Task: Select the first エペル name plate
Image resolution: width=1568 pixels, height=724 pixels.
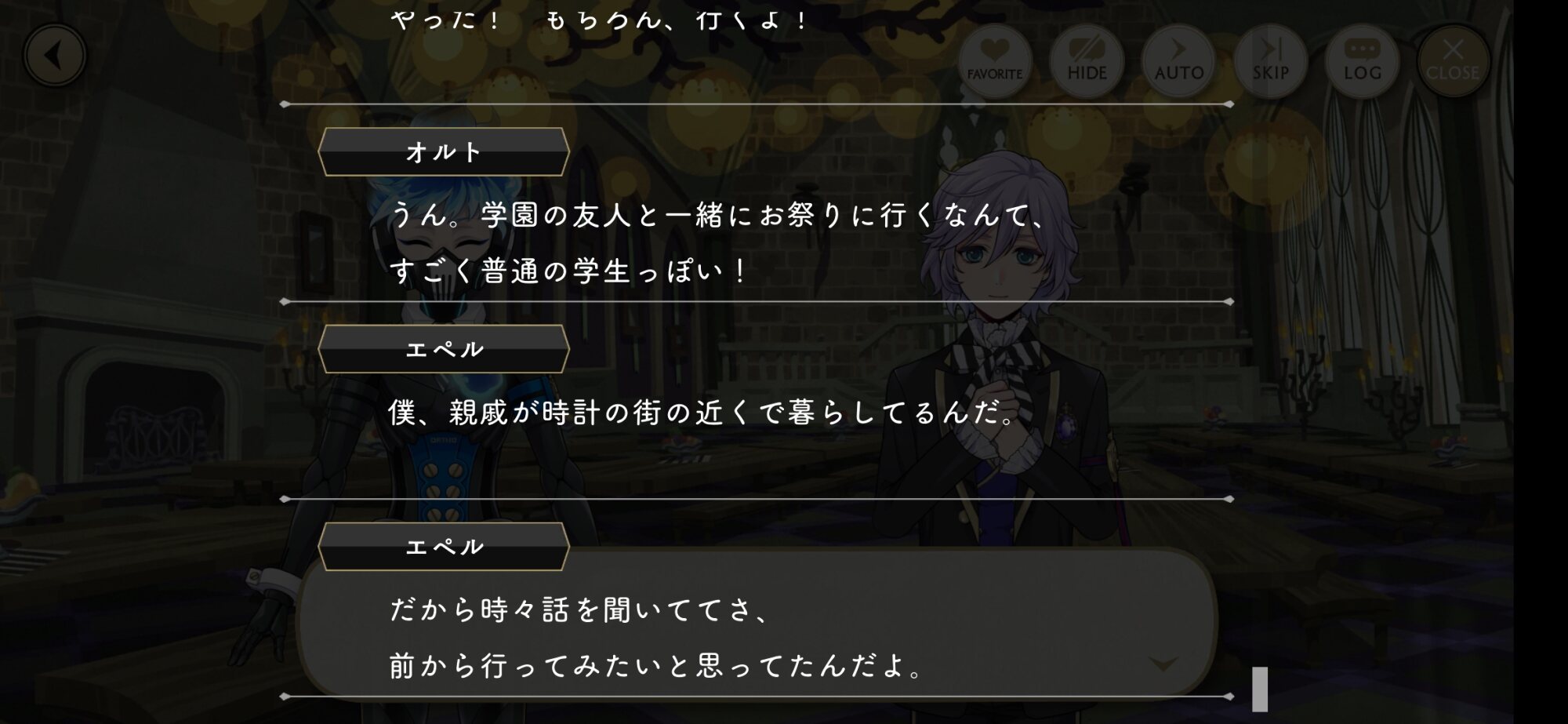Action: (x=444, y=349)
